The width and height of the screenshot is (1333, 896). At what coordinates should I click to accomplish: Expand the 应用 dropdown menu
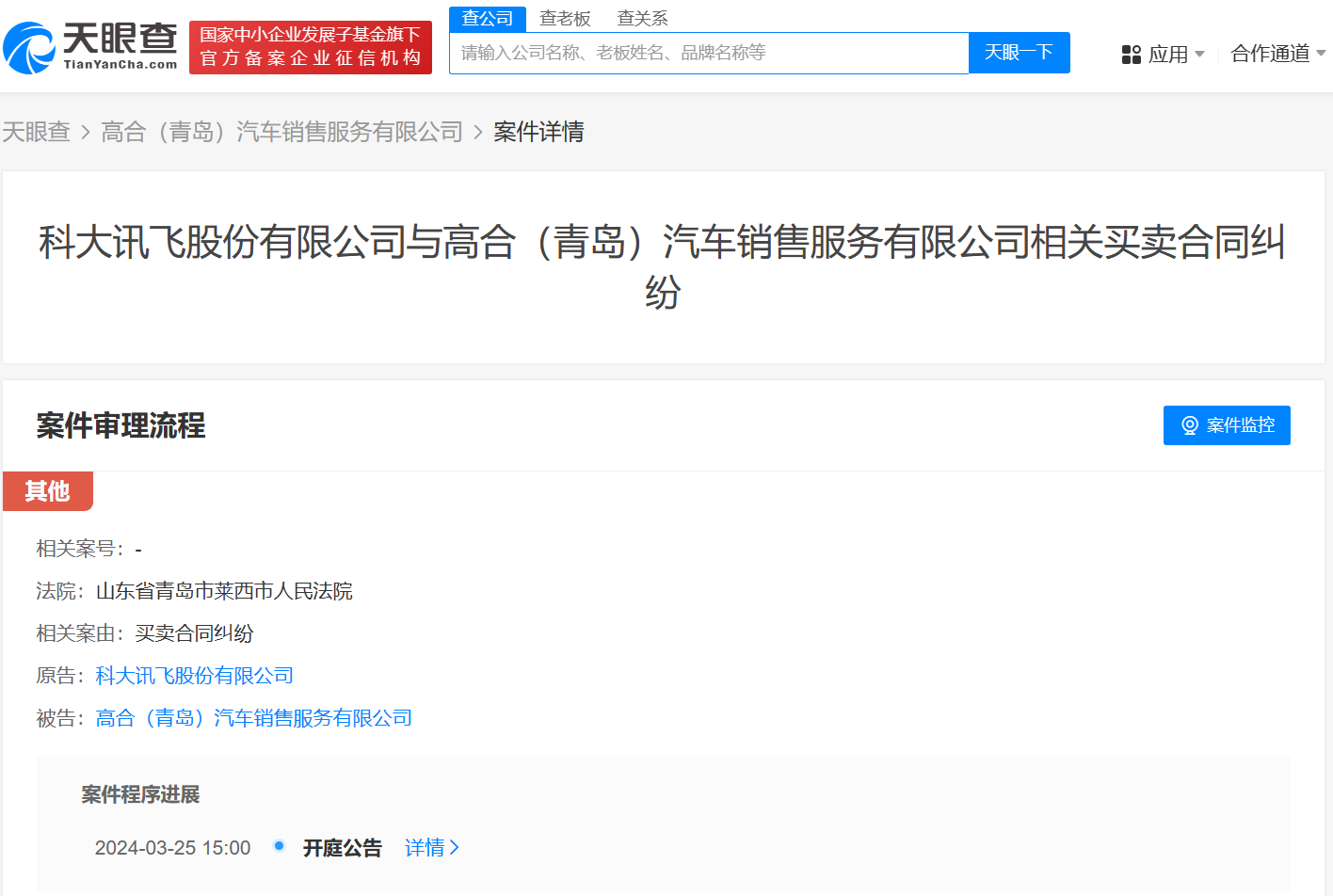(1174, 55)
